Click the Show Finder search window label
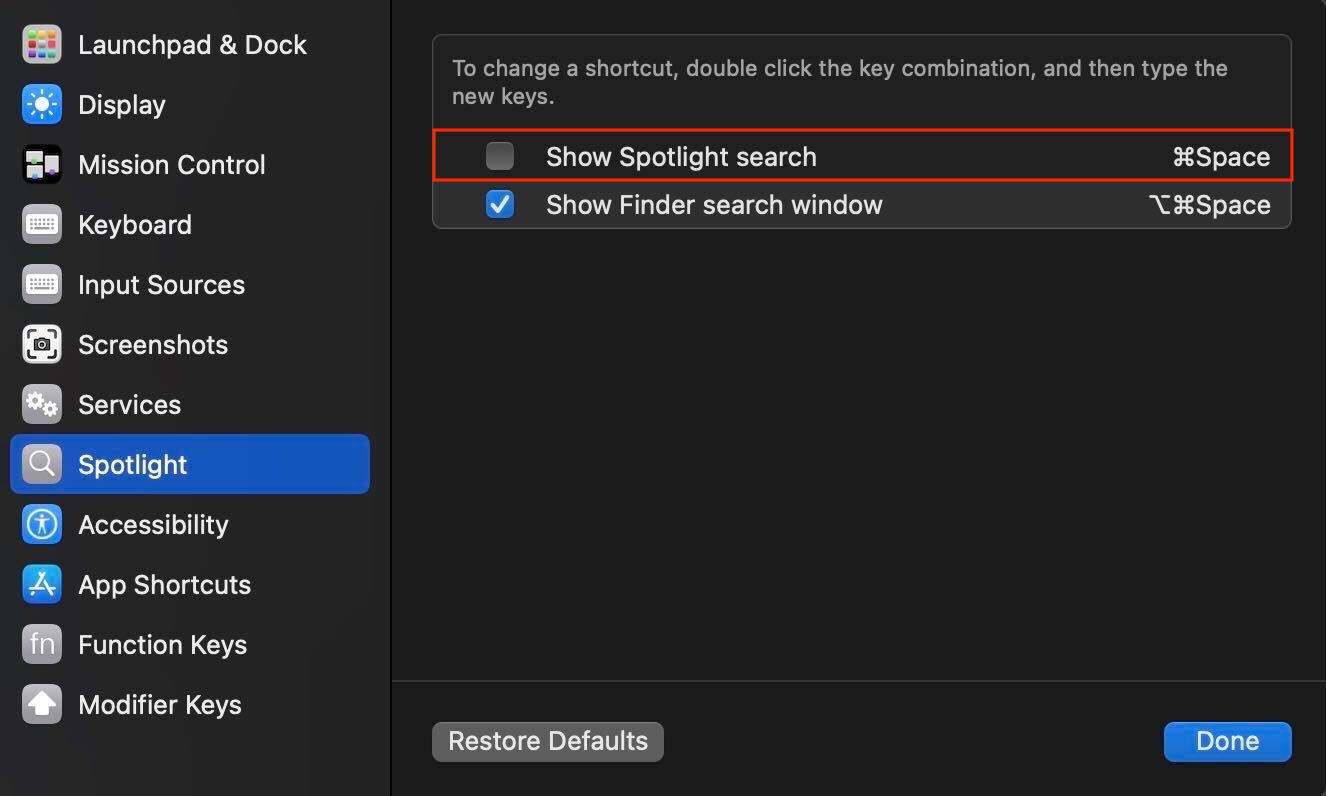 [714, 205]
